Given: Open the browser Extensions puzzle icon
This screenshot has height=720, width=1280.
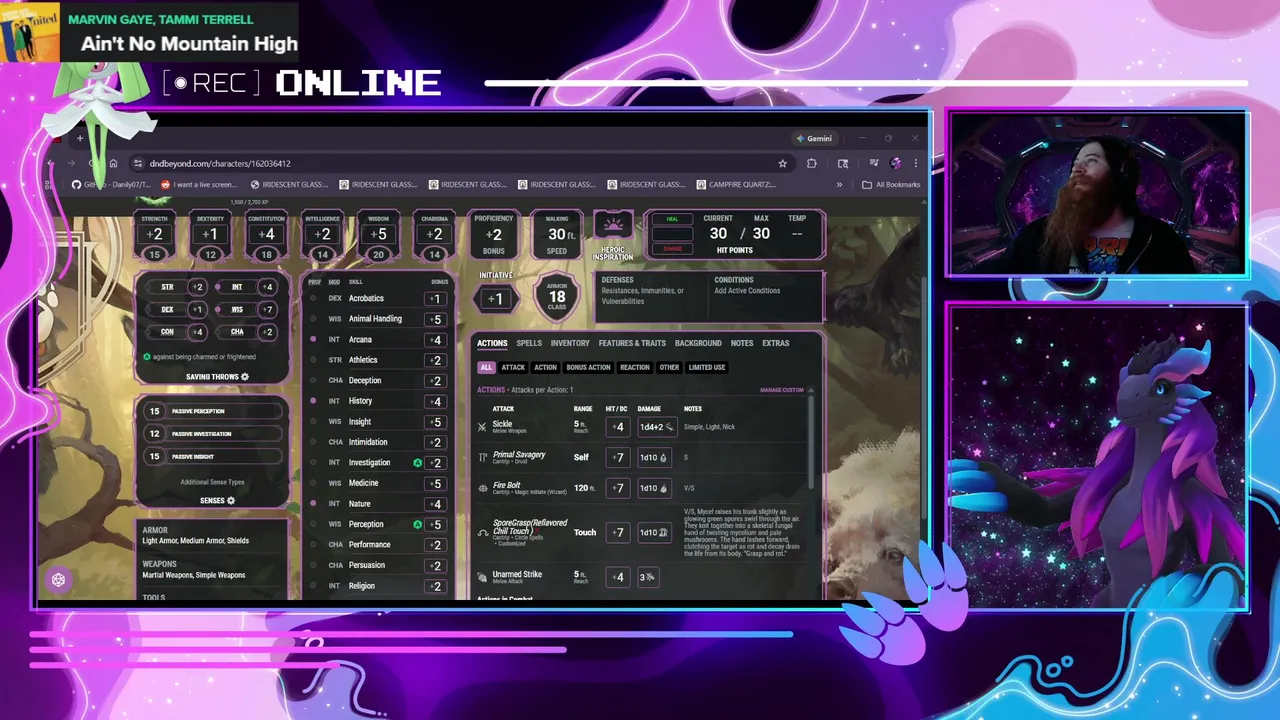Looking at the screenshot, I should coord(812,163).
